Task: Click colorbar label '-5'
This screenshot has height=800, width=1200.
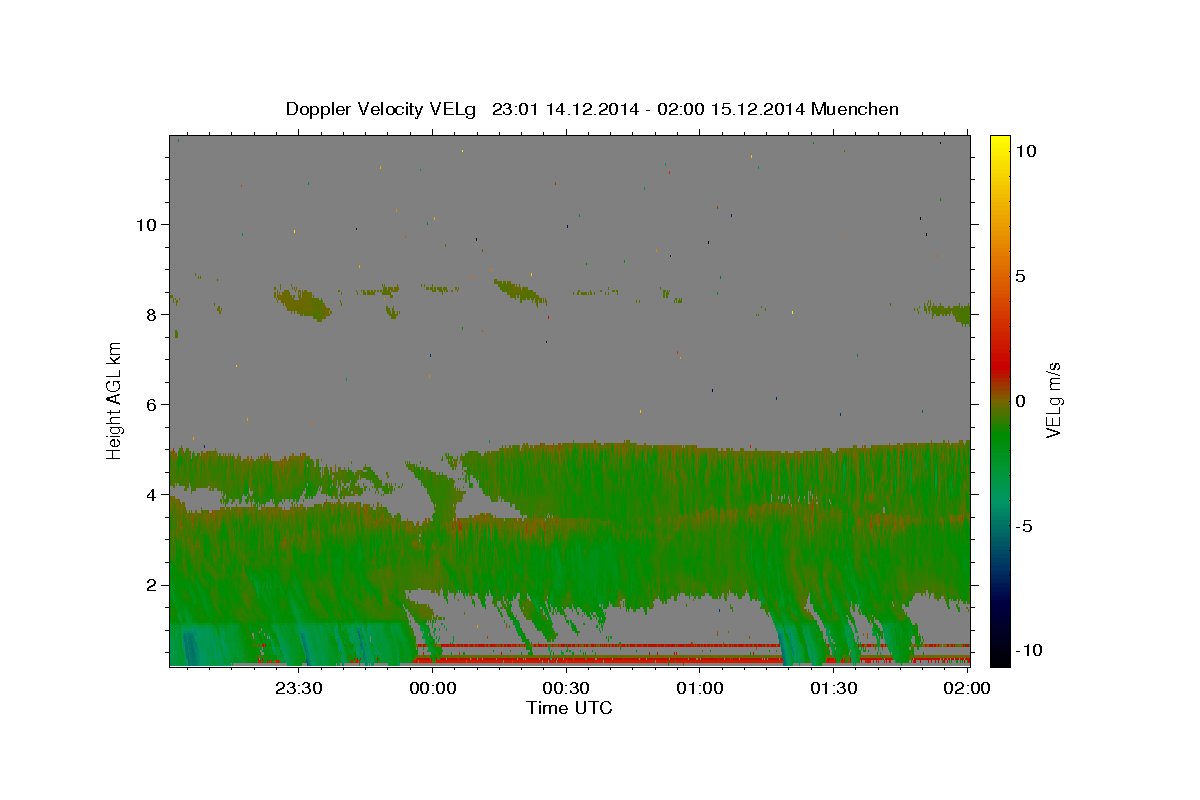Action: (1024, 526)
